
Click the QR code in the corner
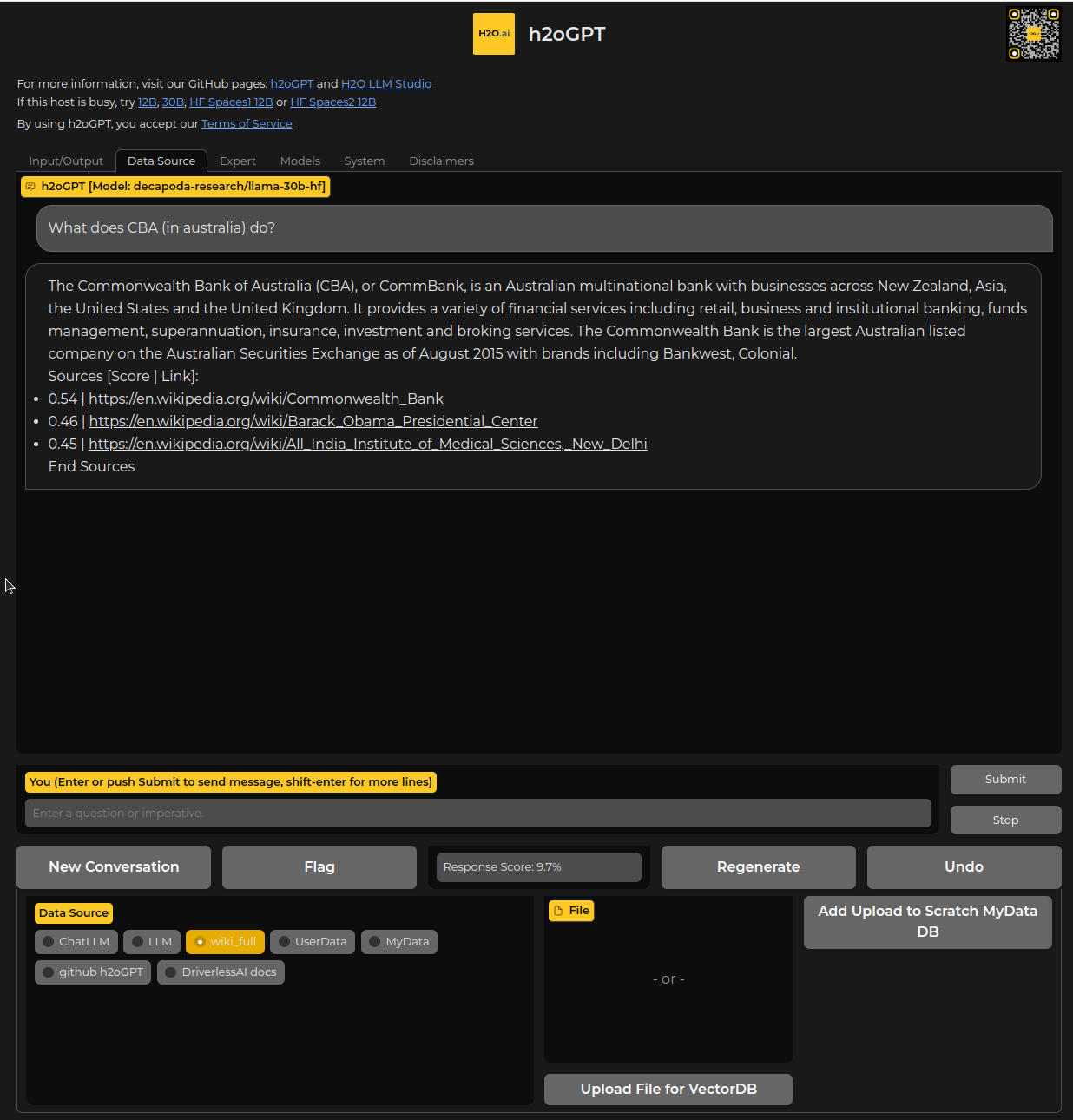(1033, 34)
